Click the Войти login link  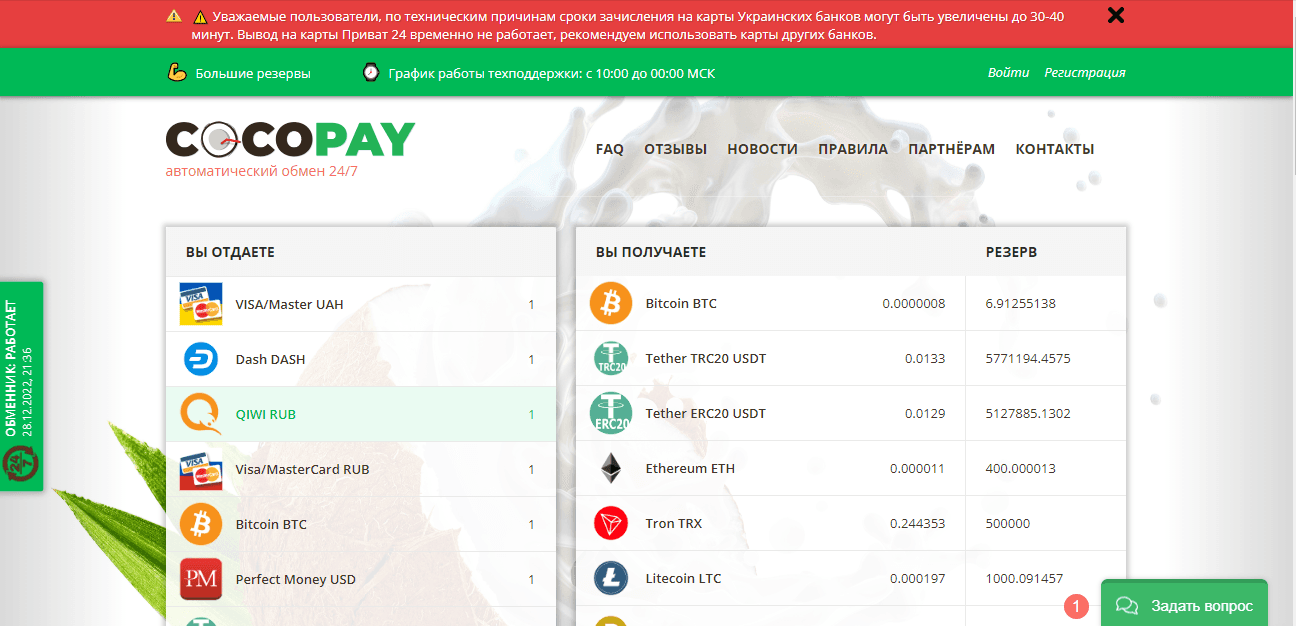[x=1008, y=73]
